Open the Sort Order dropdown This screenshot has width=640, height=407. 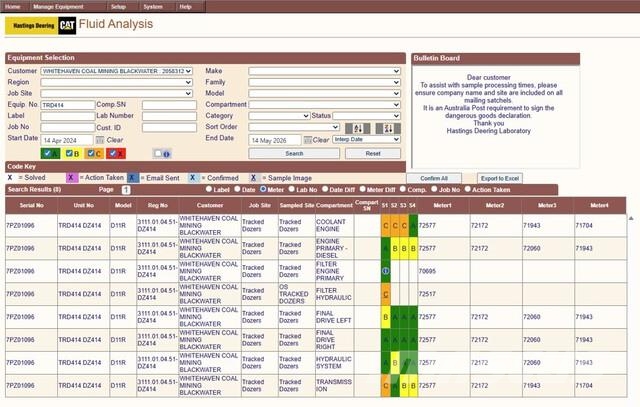[294, 127]
